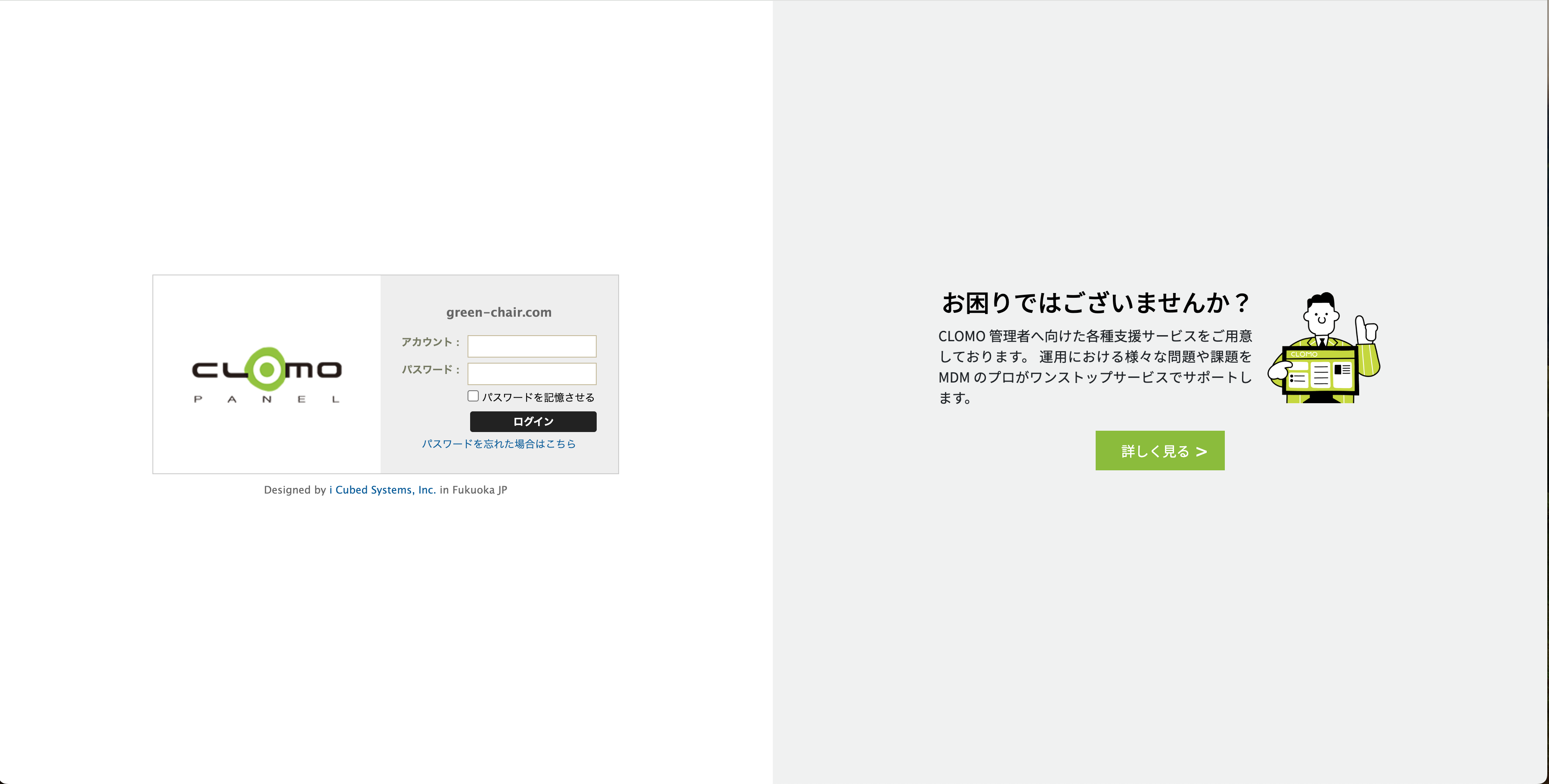Click the 'in Fukuoka JP' footer text
1549x784 pixels.
point(473,490)
